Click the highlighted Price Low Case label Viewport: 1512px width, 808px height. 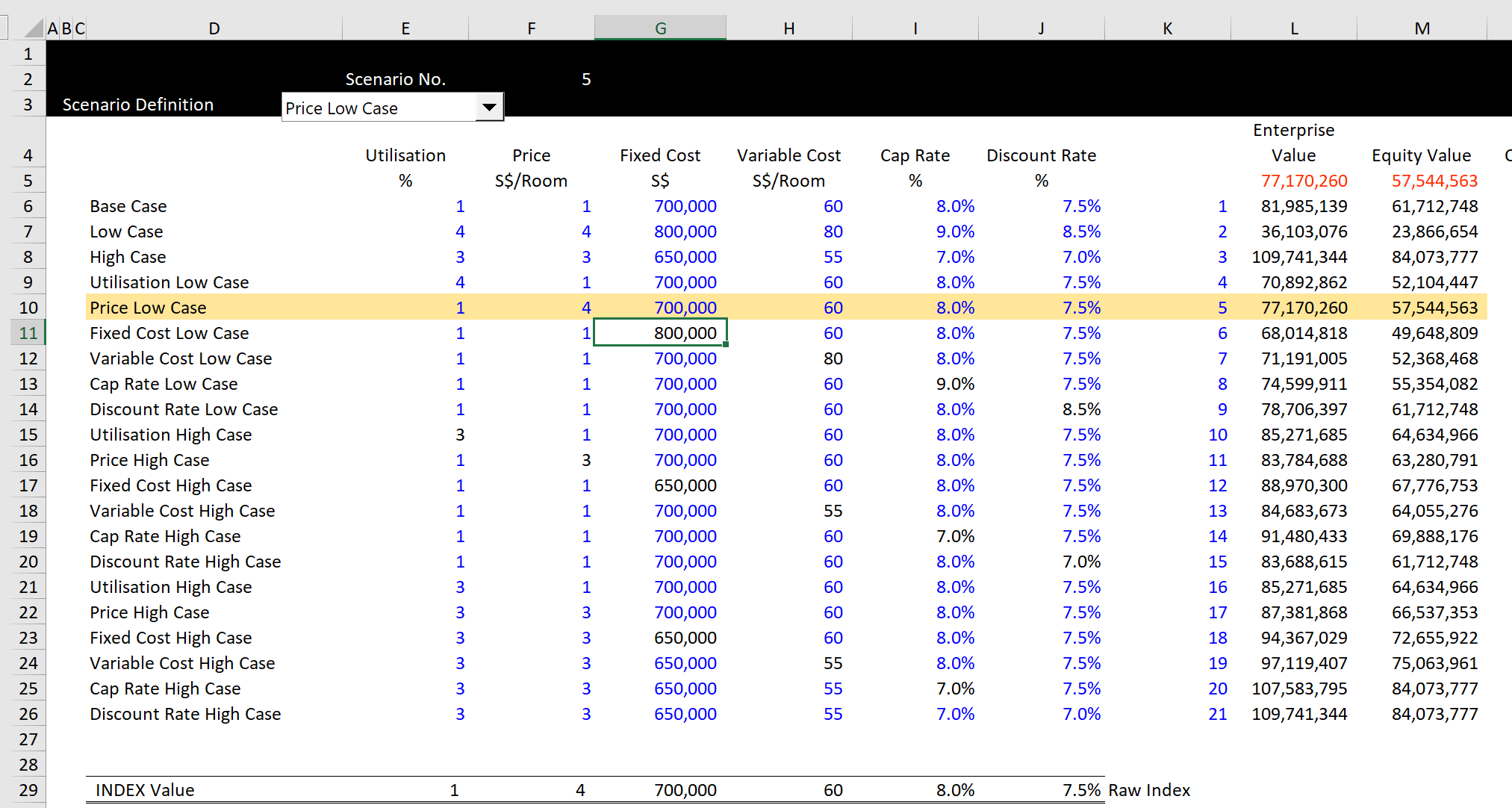[149, 307]
